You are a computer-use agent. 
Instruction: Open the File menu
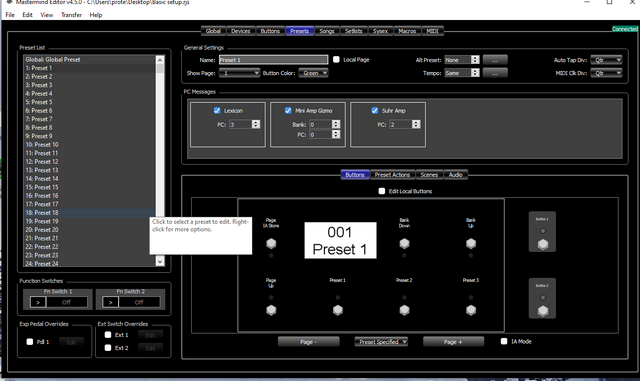point(10,15)
